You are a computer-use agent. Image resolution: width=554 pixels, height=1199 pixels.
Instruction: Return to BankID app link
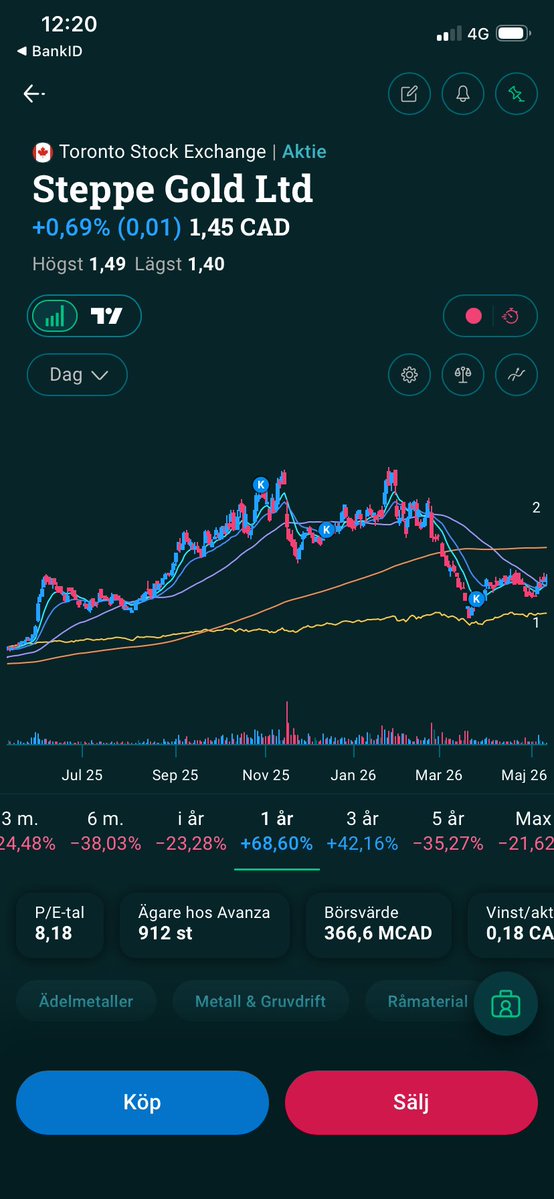[x=50, y=51]
